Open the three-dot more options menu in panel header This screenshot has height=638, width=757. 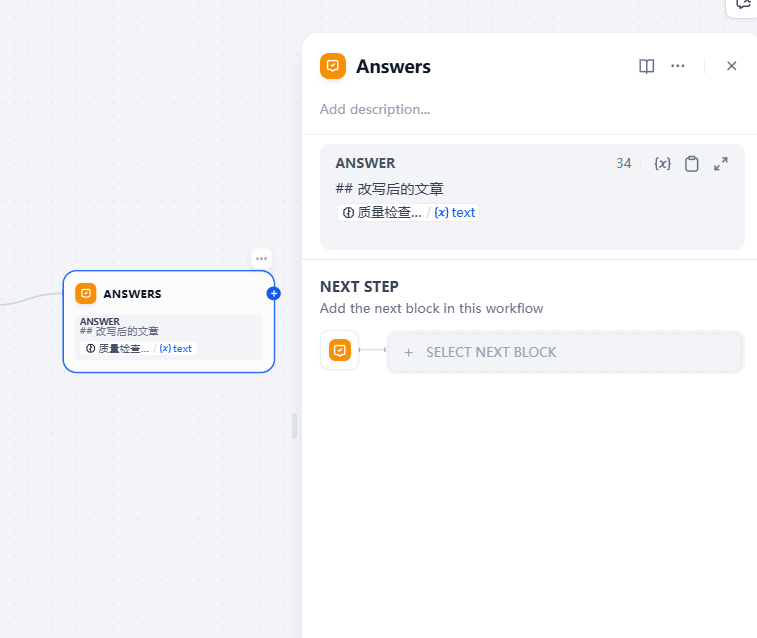point(678,66)
